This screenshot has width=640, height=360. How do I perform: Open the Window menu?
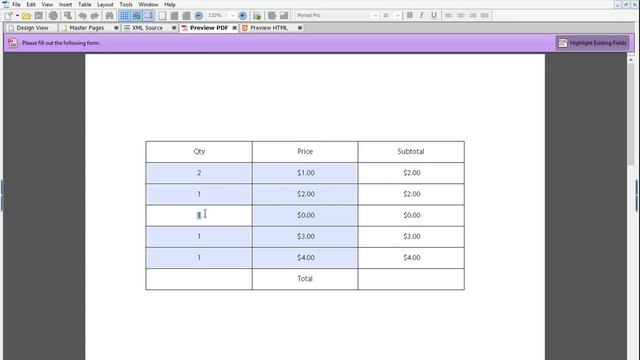point(148,4)
